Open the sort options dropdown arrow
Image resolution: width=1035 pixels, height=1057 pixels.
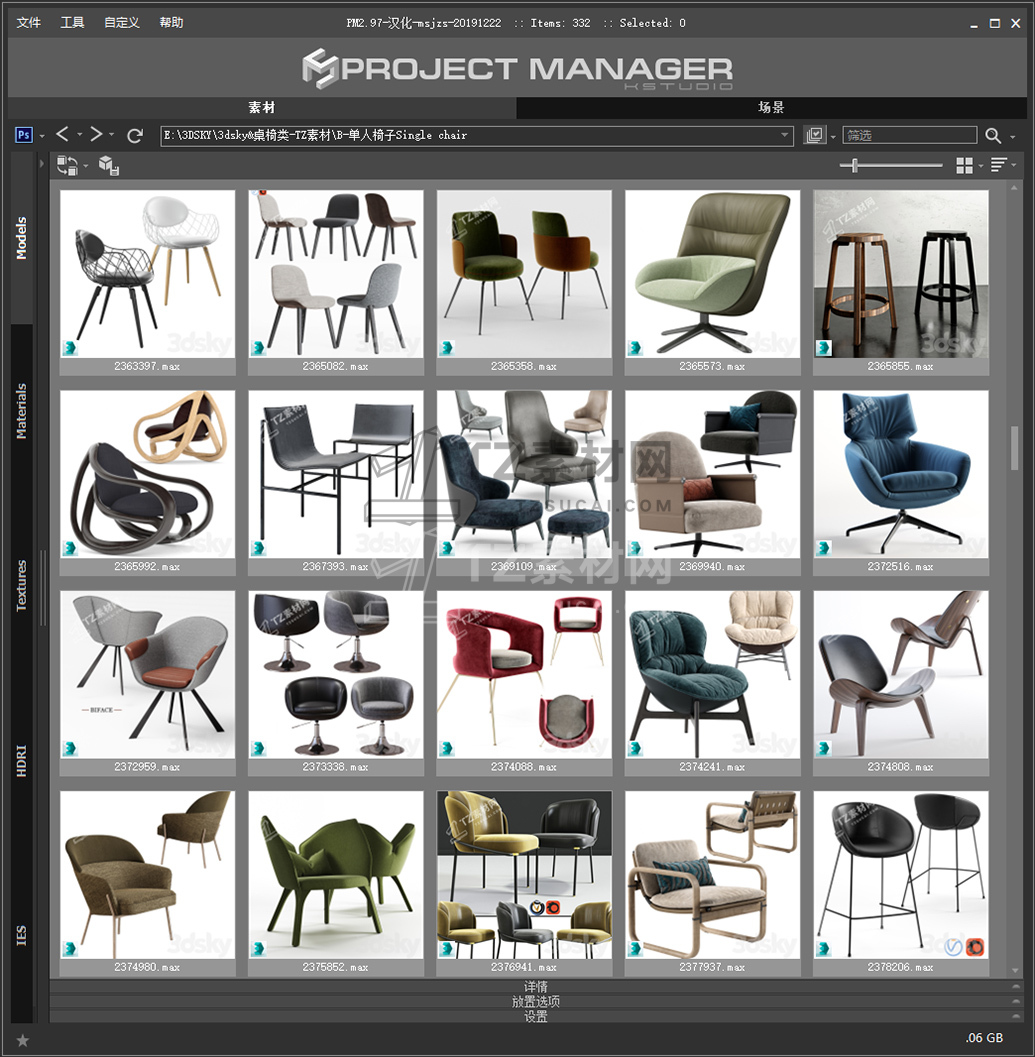[1014, 165]
